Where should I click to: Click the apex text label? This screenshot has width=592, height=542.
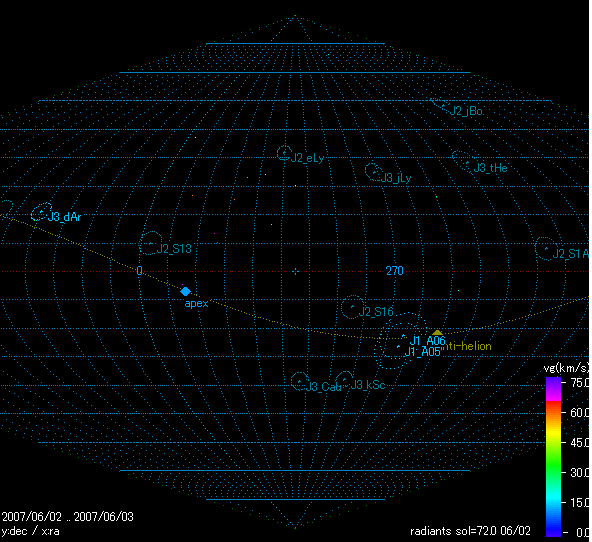tap(196, 303)
